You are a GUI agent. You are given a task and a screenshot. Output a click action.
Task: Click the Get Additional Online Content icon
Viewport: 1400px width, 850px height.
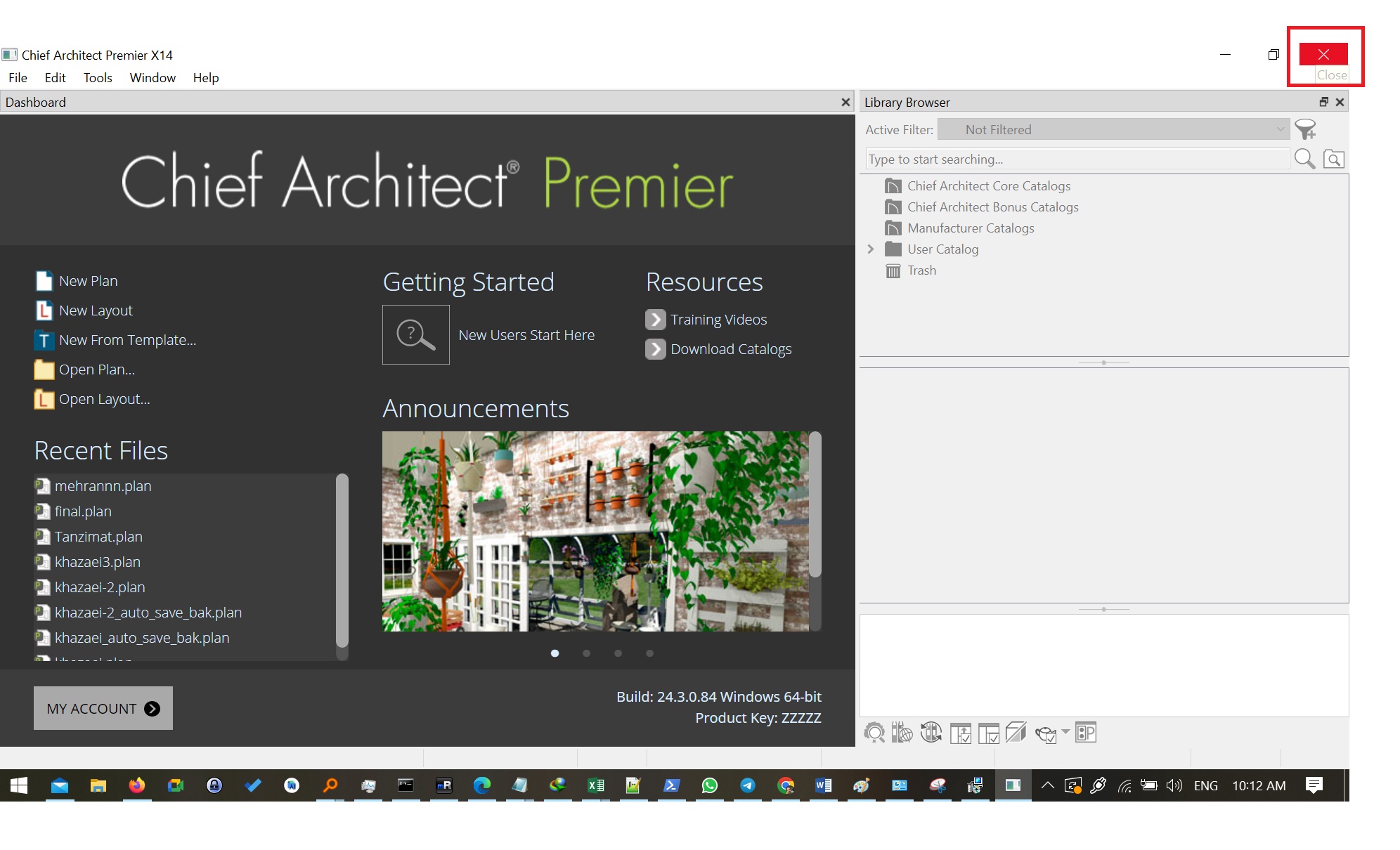click(902, 733)
